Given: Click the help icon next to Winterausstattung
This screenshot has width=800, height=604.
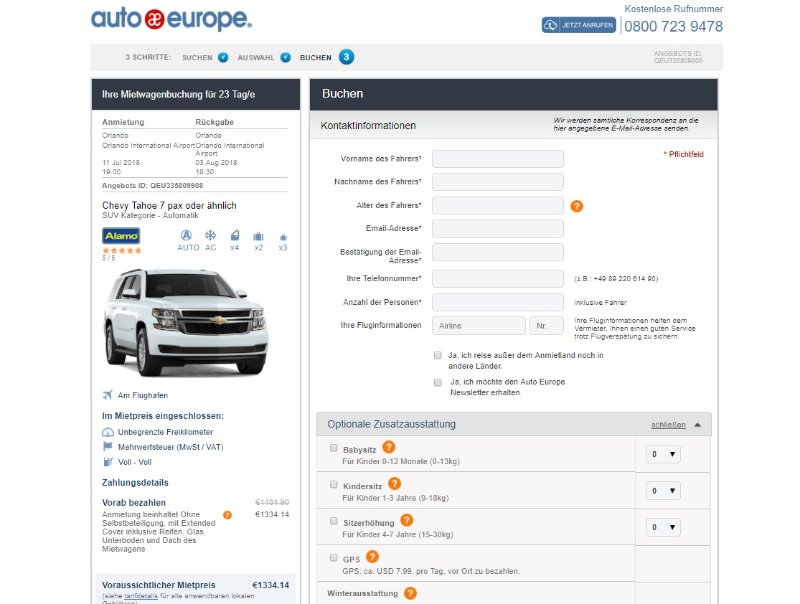Looking at the screenshot, I should pos(410,593).
